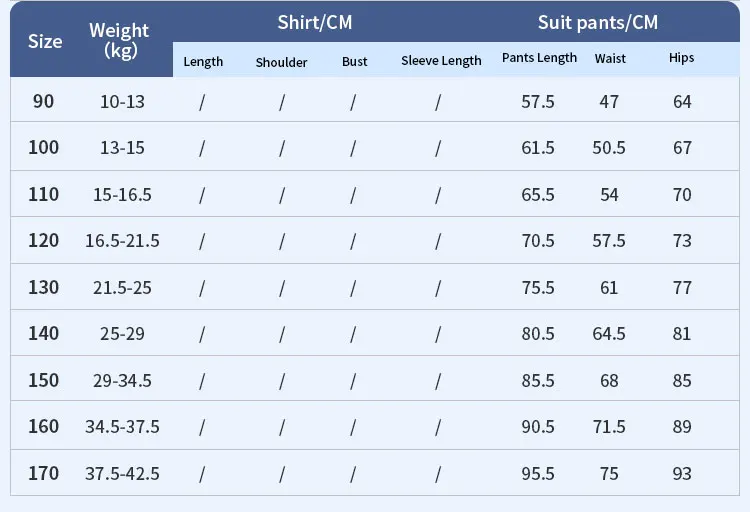Click the Weight (kg) column header
The image size is (750, 512).
pos(119,40)
